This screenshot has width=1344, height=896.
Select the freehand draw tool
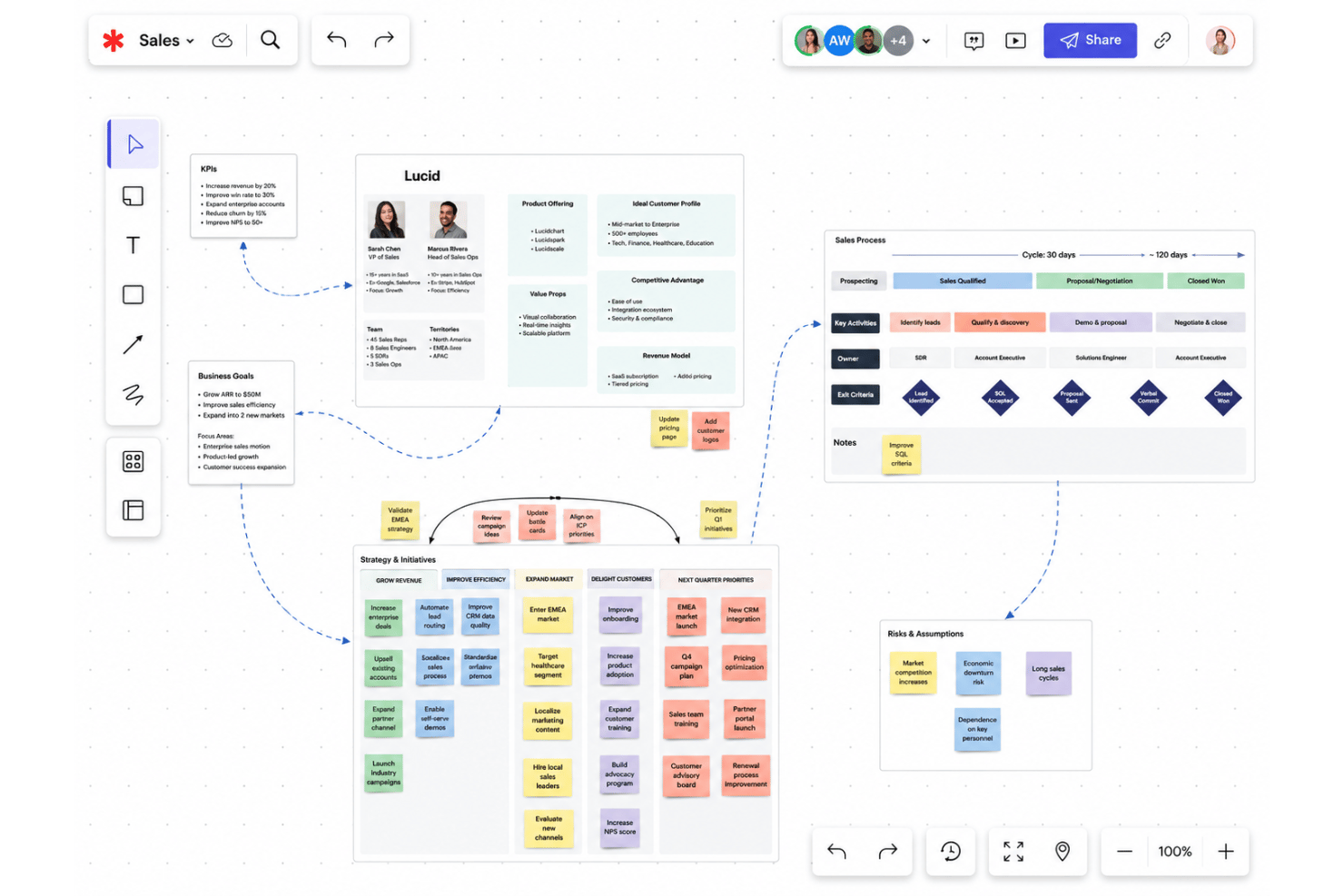tap(133, 394)
